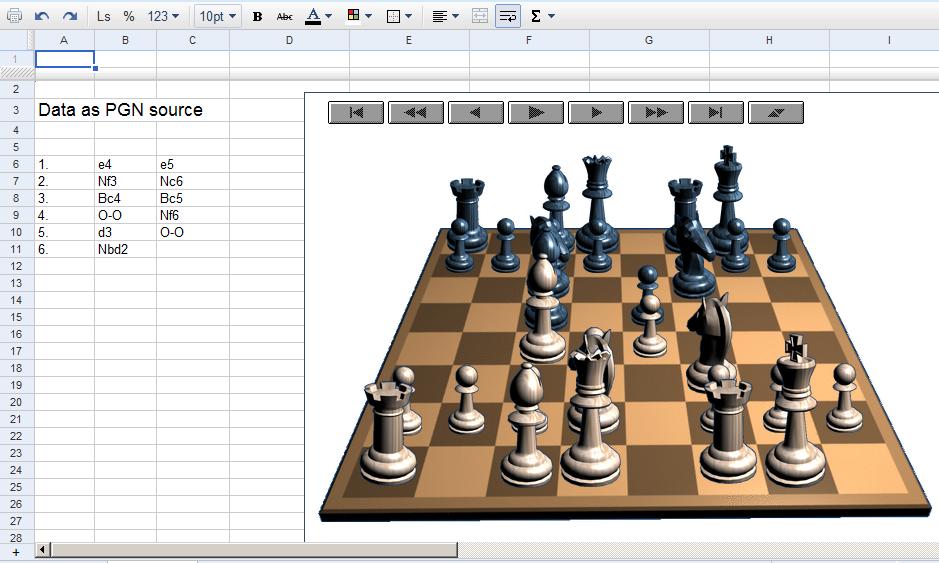
Task: Open the text color picker
Action: pyautogui.click(x=318, y=16)
